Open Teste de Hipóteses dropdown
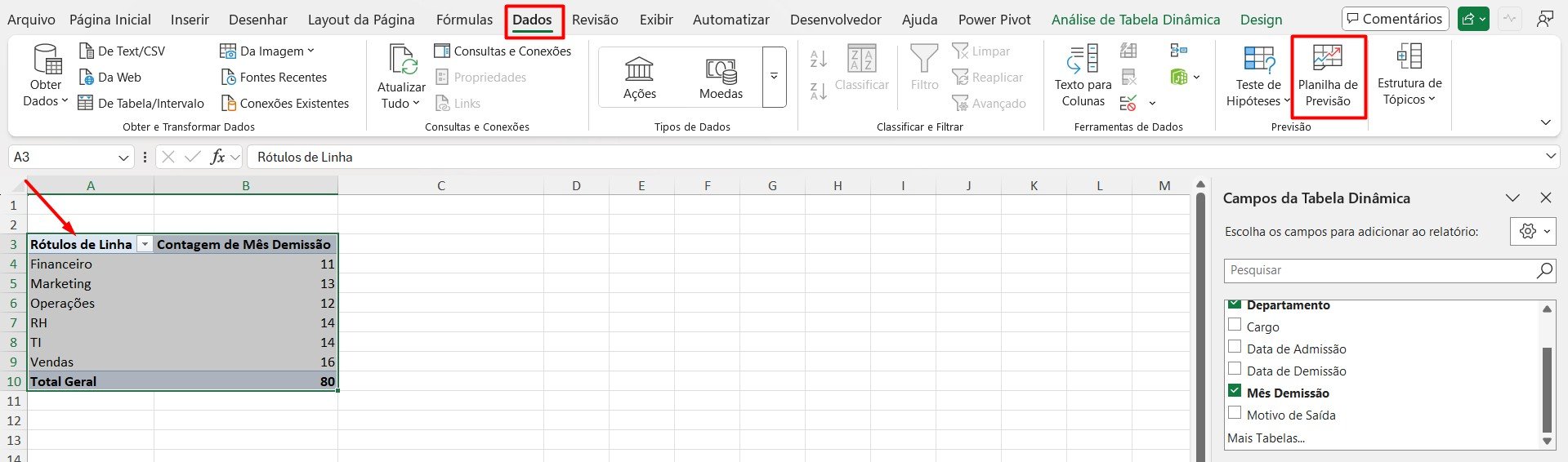The height and width of the screenshot is (462, 1568). coord(1258,77)
